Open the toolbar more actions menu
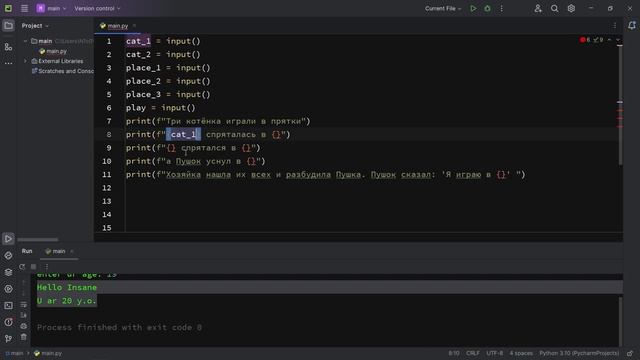The height and width of the screenshot is (360, 640). [502, 8]
